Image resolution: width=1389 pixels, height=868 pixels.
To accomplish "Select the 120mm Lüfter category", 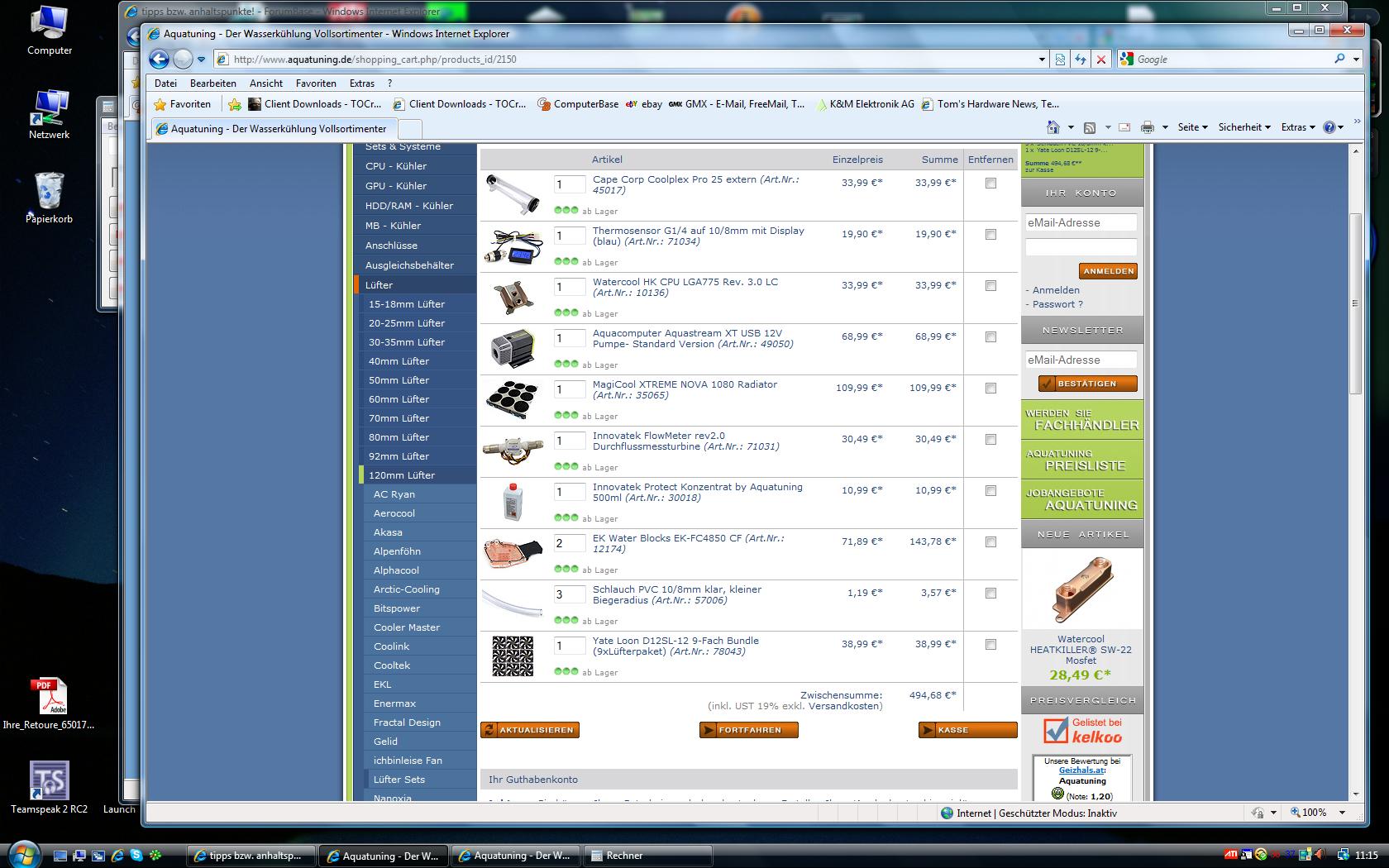I will 402,475.
